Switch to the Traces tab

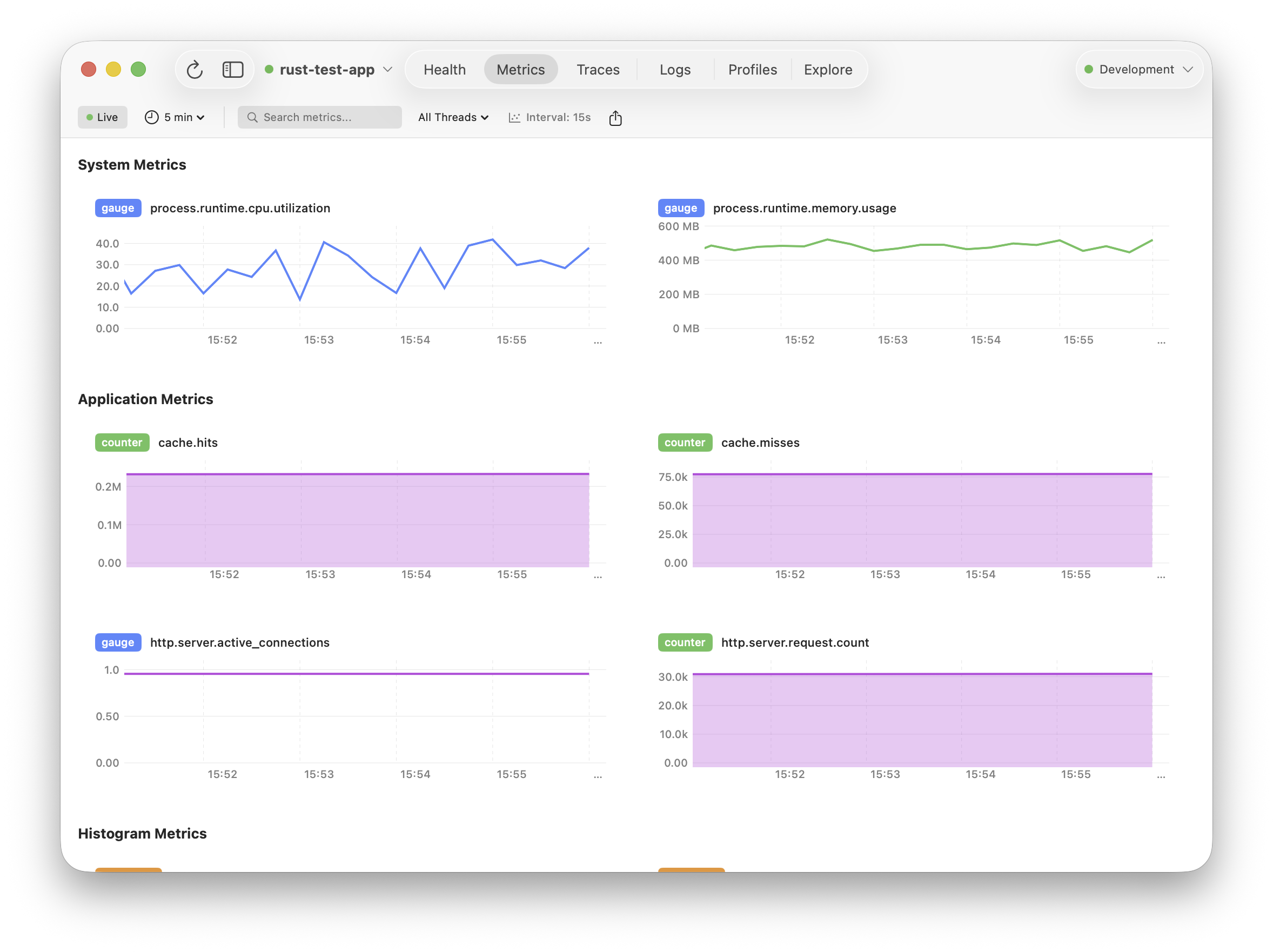click(x=598, y=69)
